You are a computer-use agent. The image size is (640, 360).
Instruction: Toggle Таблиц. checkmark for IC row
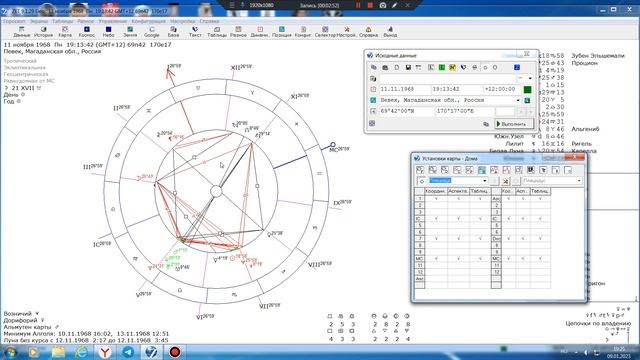pos(480,219)
